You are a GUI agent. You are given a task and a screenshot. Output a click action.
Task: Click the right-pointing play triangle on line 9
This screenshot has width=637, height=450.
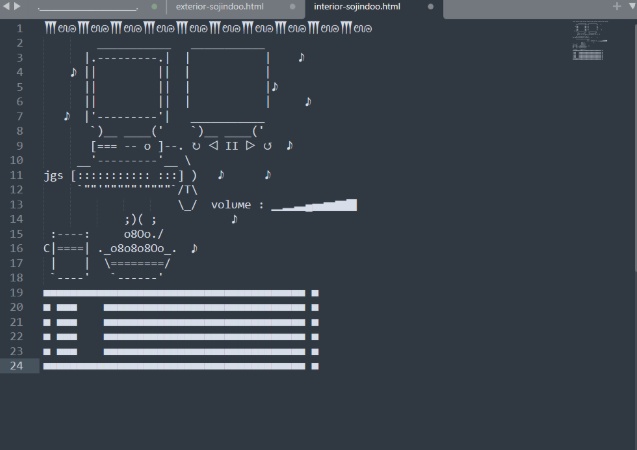[249, 146]
